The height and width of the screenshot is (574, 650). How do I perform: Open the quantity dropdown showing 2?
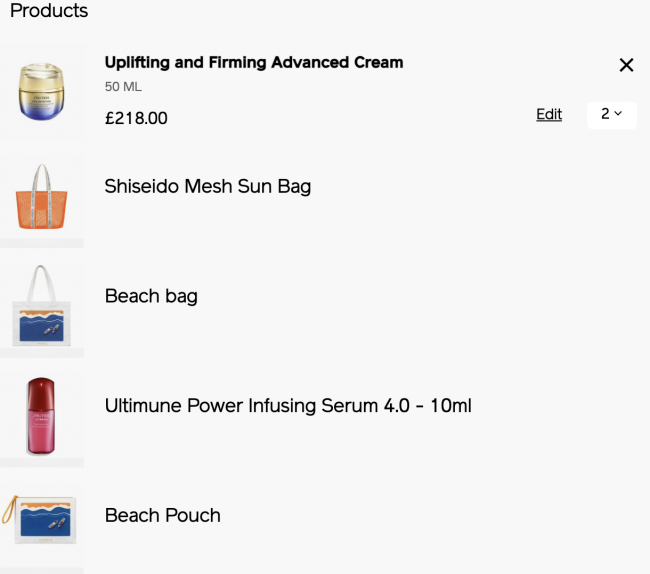(612, 115)
